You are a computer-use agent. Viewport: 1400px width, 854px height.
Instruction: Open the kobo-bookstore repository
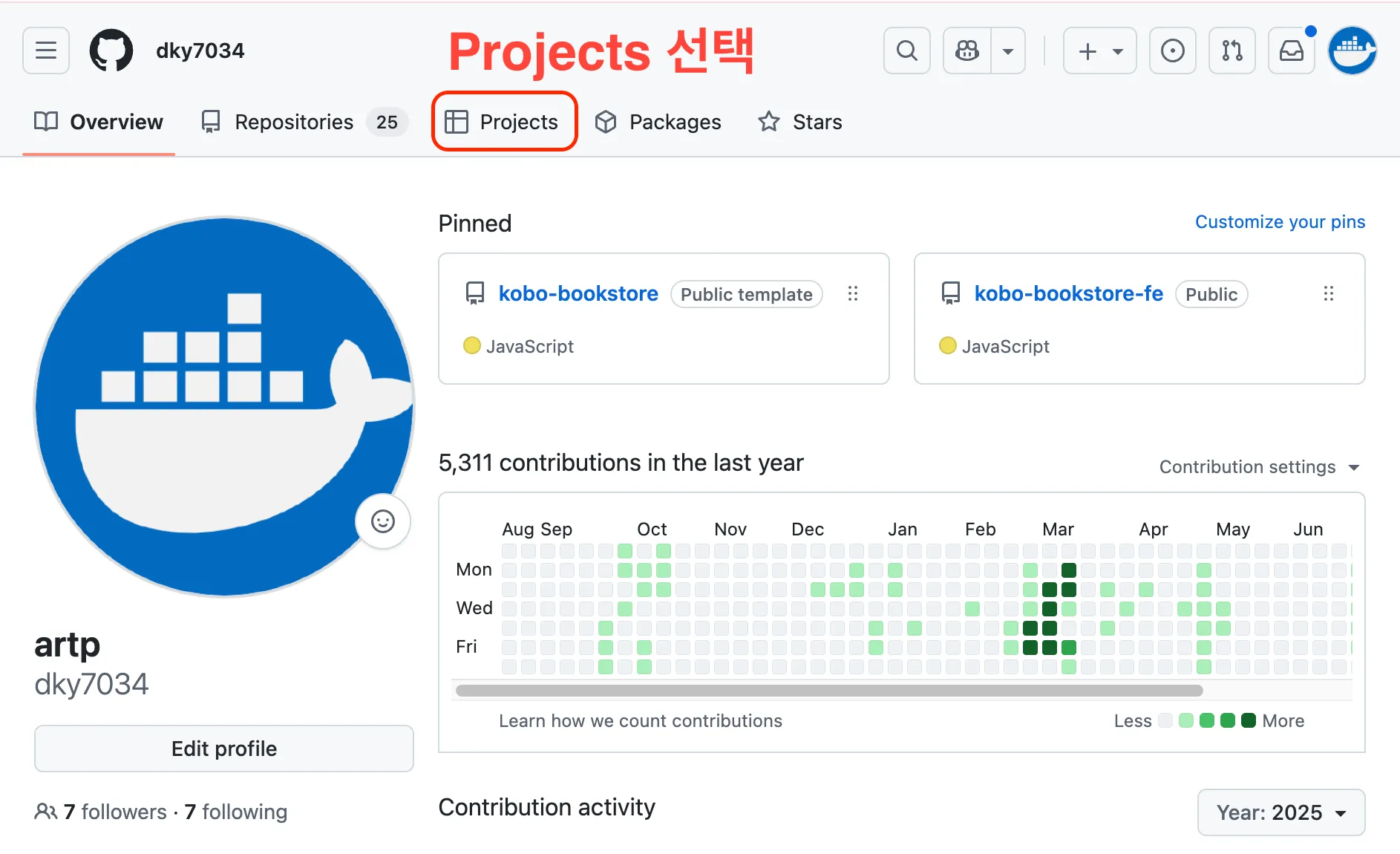(x=578, y=294)
